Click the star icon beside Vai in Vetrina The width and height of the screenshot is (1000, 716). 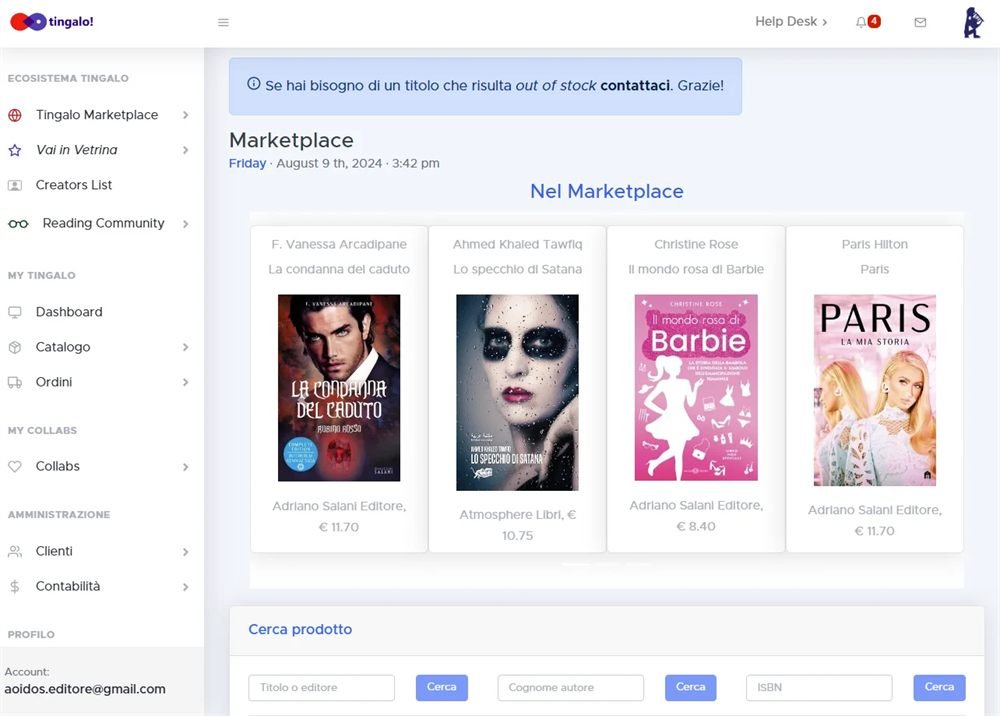[x=15, y=150]
